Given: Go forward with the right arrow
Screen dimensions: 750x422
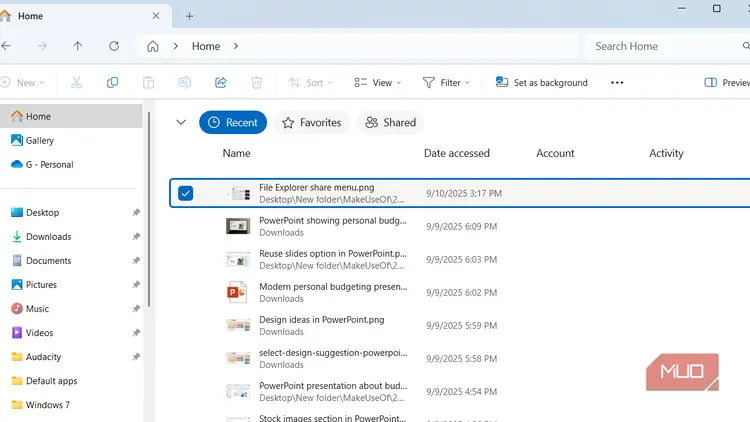Looking at the screenshot, I should 42,46.
